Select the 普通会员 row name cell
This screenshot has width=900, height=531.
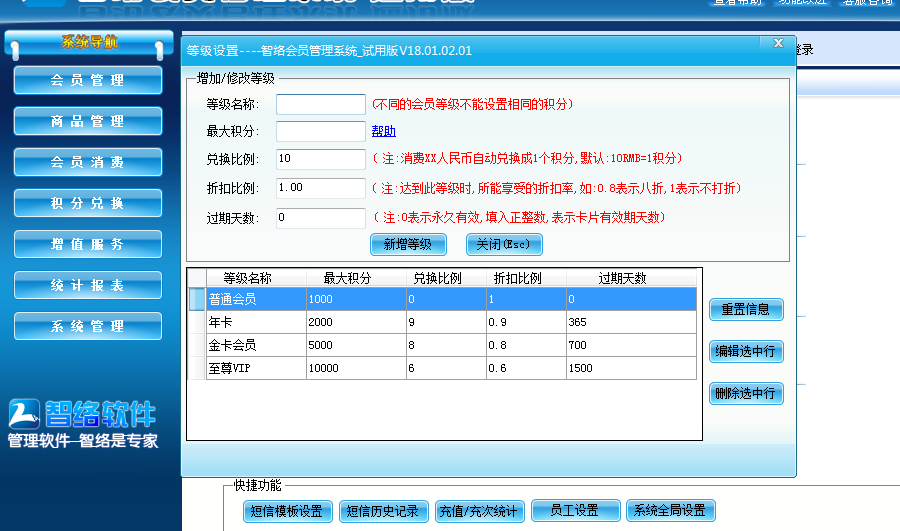[x=256, y=299]
